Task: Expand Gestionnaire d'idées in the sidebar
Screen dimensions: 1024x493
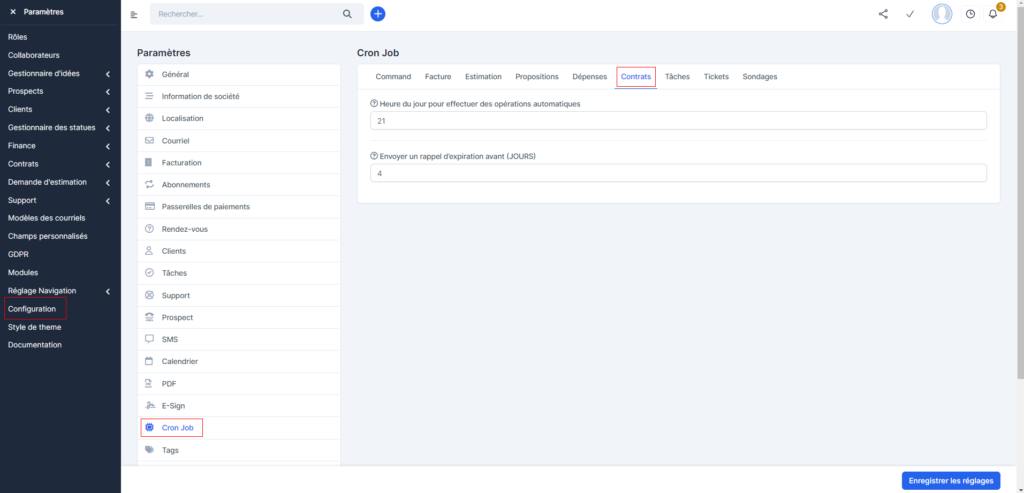Action: click(x=108, y=74)
